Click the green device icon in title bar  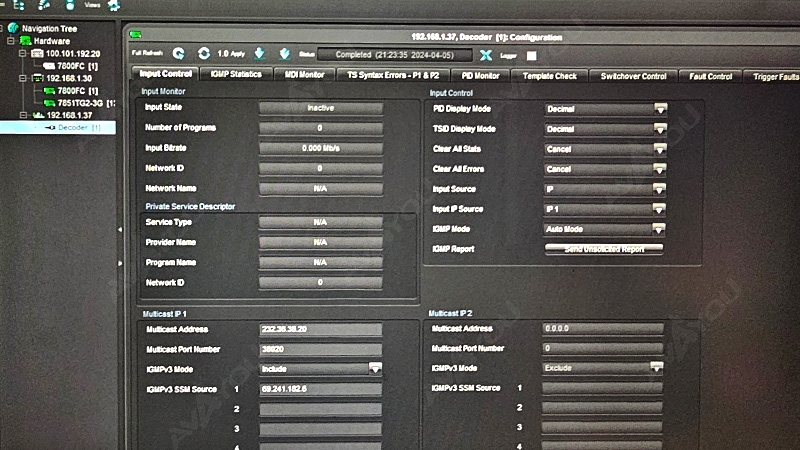tap(135, 36)
